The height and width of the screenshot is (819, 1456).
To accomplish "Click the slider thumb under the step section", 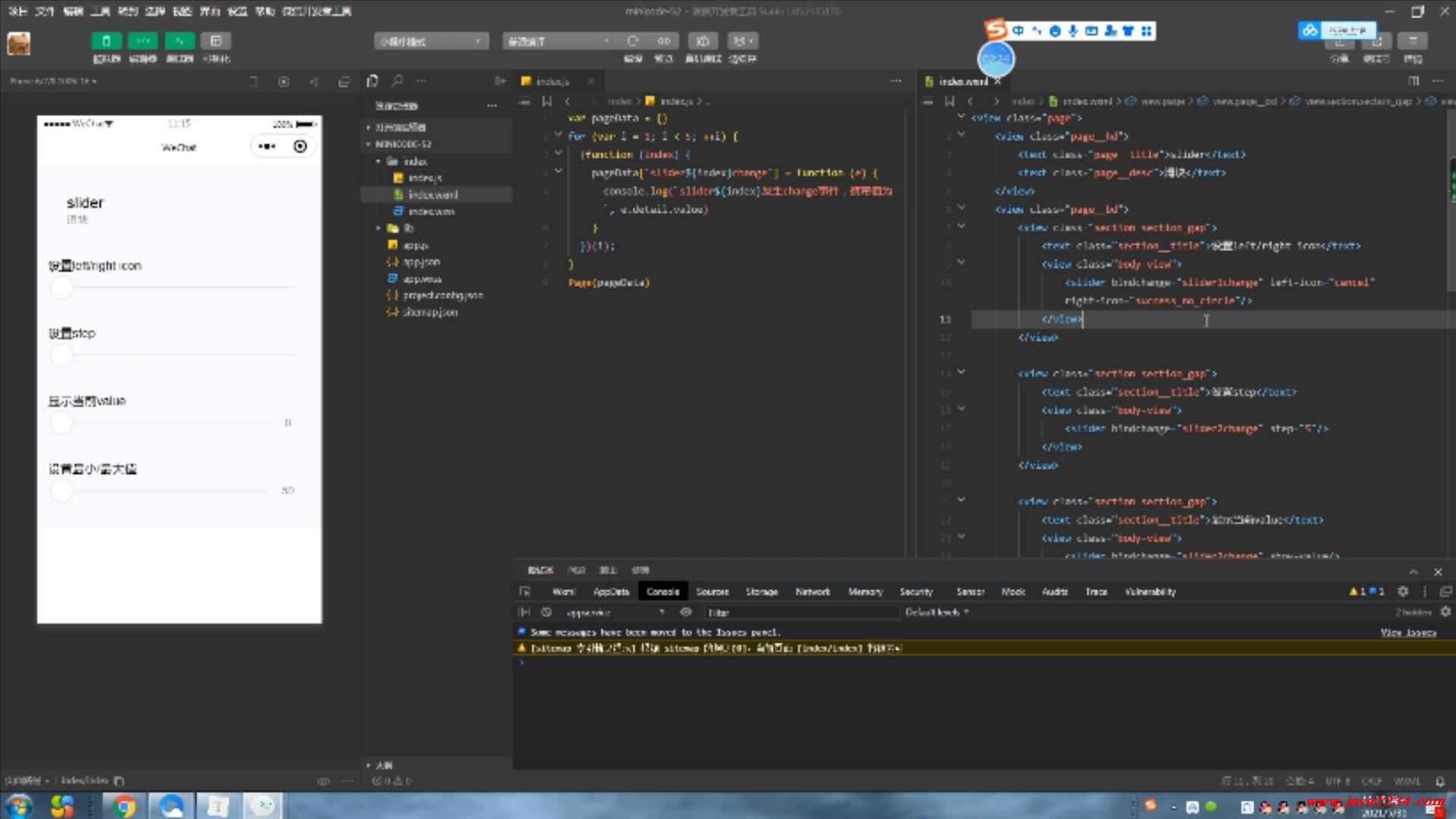I will coord(61,355).
